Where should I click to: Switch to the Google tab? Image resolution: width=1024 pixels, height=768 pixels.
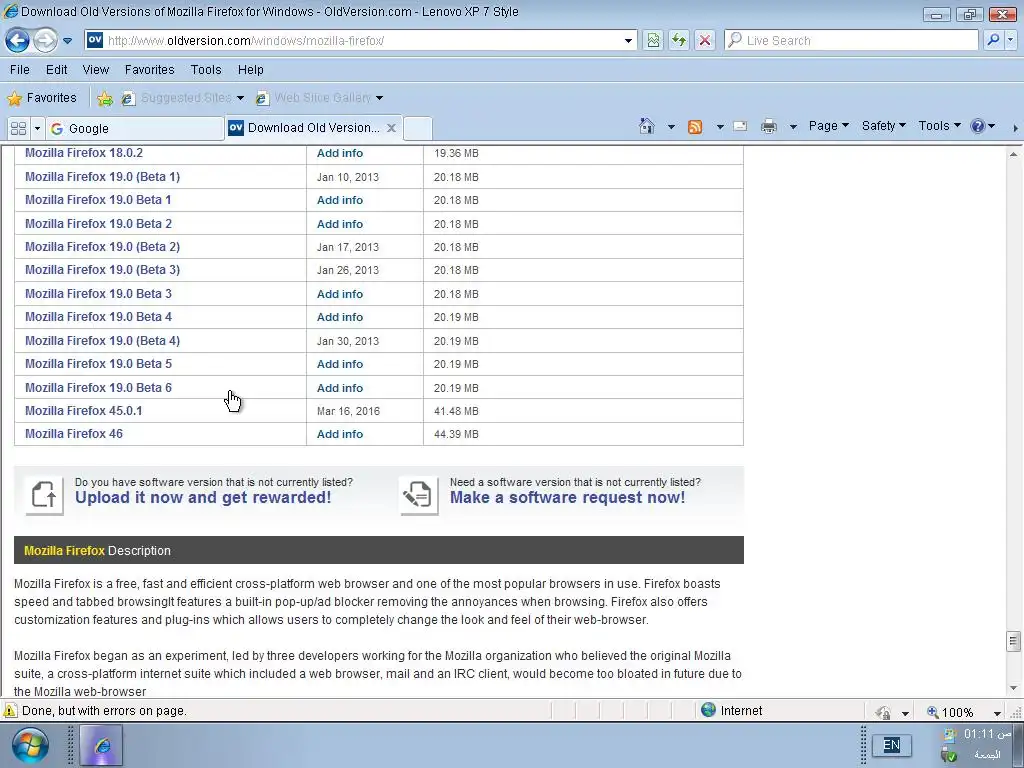[x=135, y=129]
